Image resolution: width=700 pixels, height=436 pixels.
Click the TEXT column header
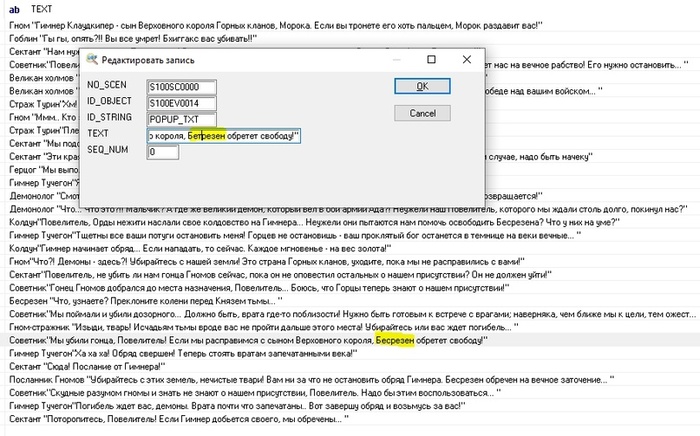pyautogui.click(x=41, y=9)
